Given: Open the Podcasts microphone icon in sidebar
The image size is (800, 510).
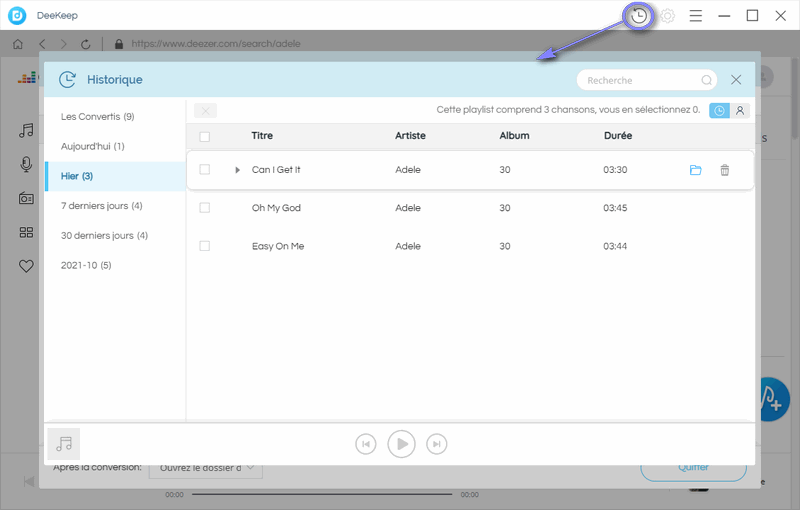Looking at the screenshot, I should (26, 164).
